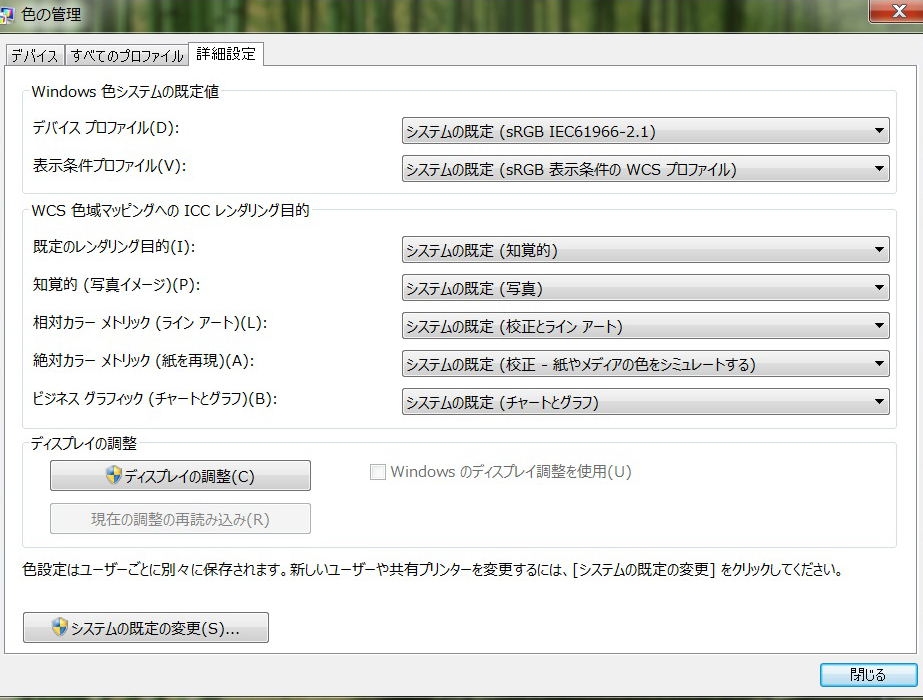Expand the 知覚的 (写真イメージ) dropdown
This screenshot has height=700, width=923.
pyautogui.click(x=645, y=288)
